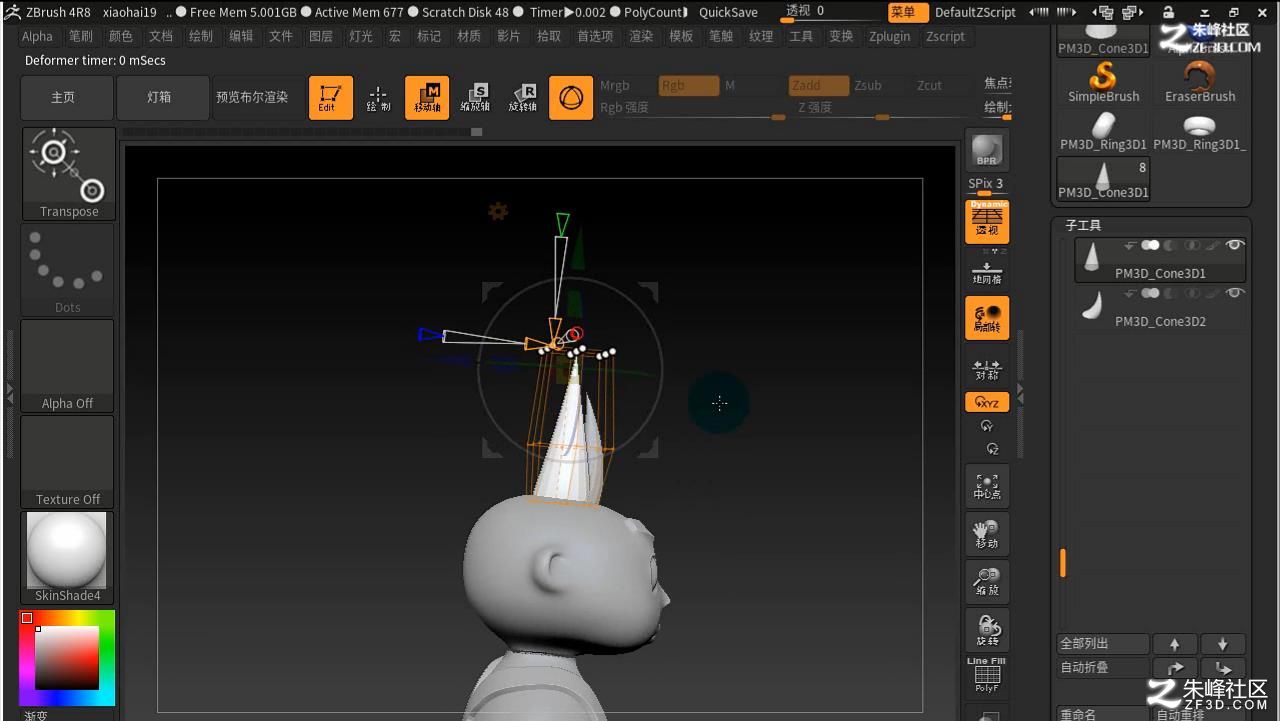Screen dimensions: 1280x721
Task: Click the move subtool up arrow
Action: [x=1175, y=644]
